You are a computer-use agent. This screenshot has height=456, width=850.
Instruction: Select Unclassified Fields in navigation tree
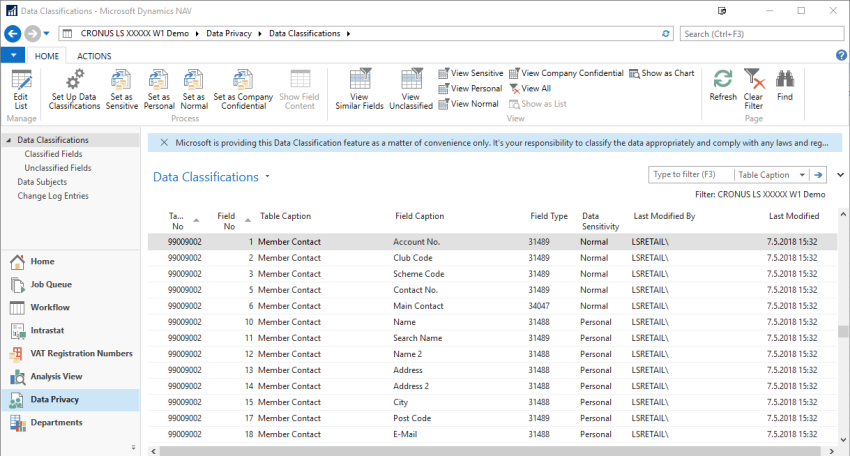[x=57, y=168]
